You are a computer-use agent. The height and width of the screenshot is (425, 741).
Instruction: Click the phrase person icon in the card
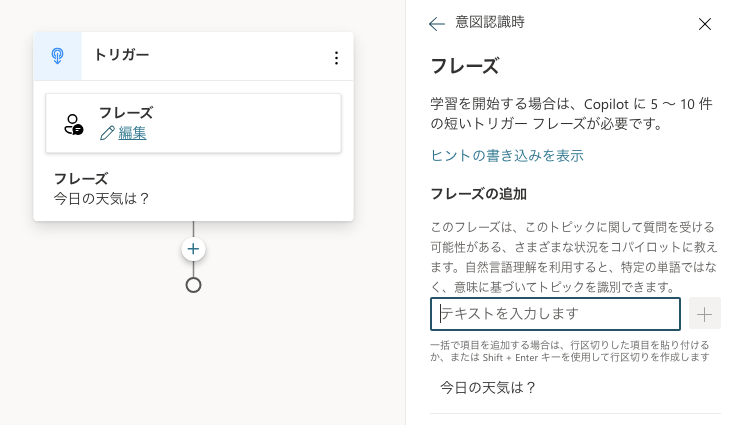(x=73, y=124)
